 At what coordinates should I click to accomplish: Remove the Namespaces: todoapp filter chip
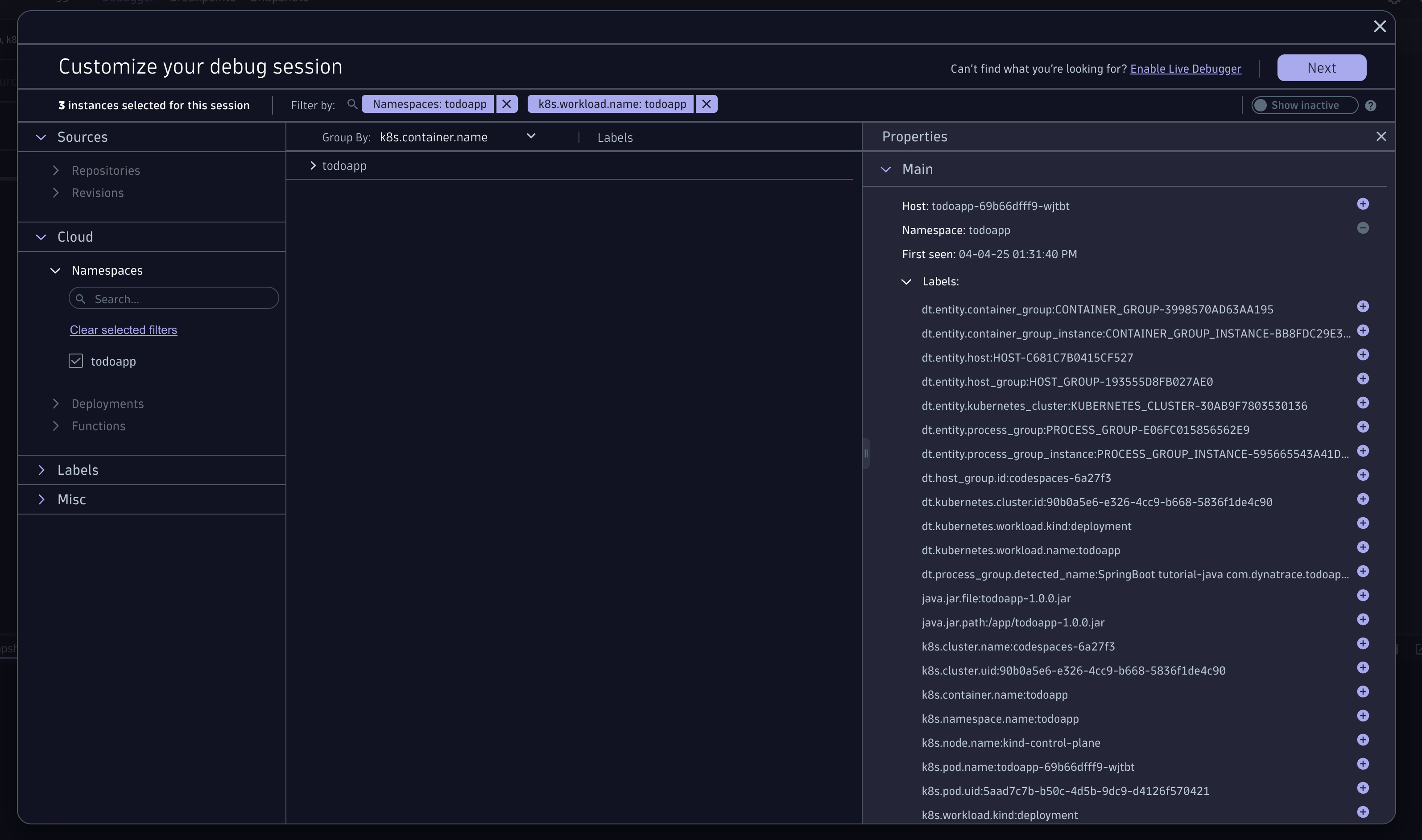click(506, 104)
